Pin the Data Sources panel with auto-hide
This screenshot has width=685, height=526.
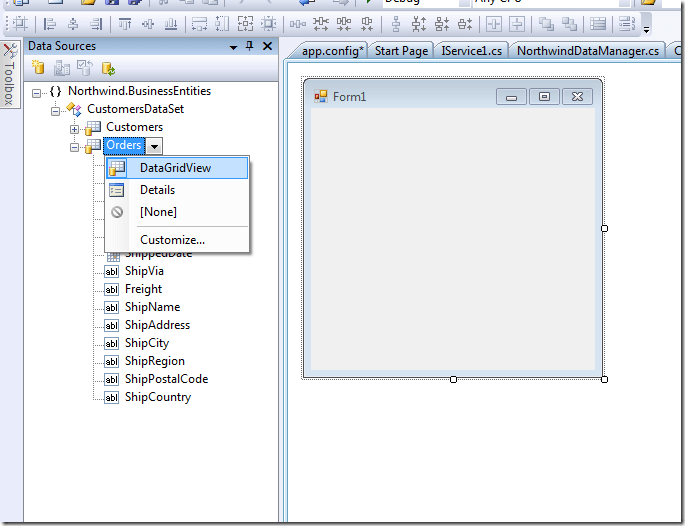pos(249,46)
